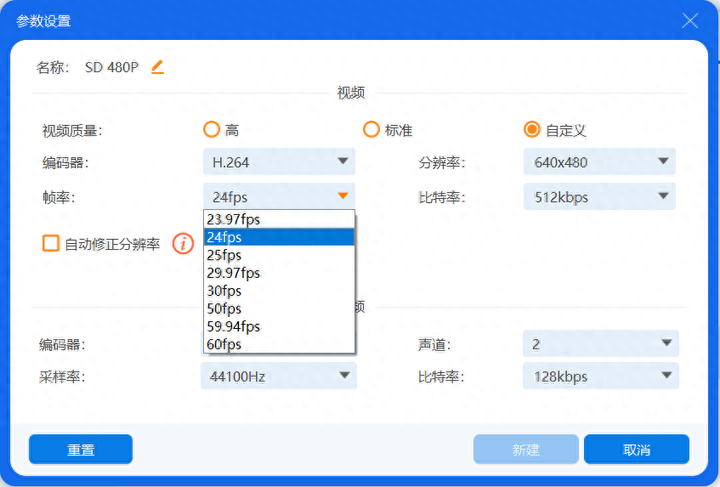
Task: Click the 重置 reset button
Action: pos(81,449)
